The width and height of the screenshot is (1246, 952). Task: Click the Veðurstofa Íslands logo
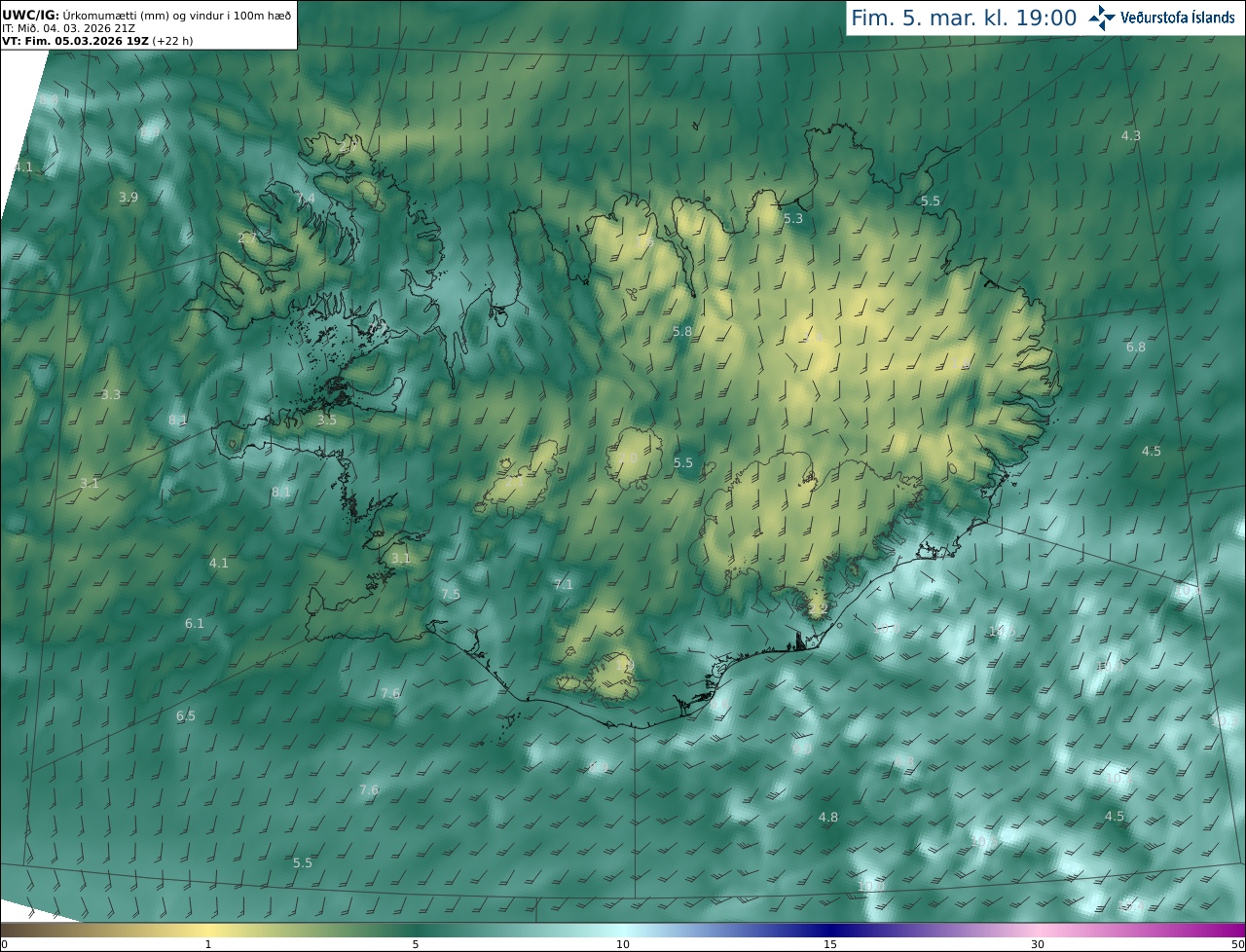coord(1161,18)
